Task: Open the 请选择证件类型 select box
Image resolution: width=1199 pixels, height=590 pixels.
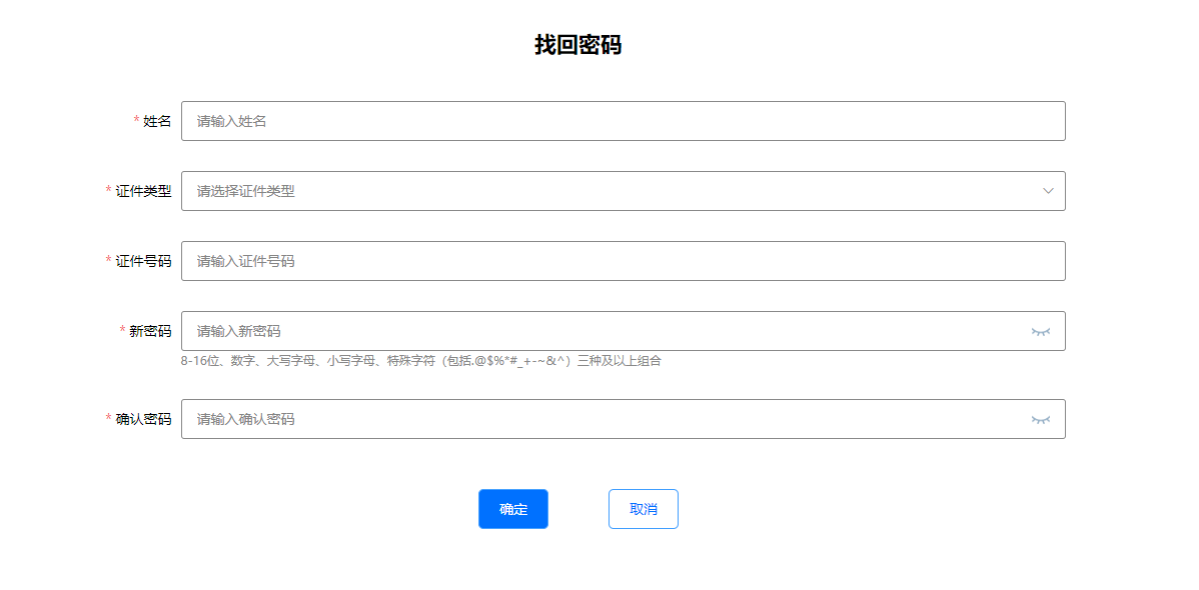Action: pos(600,191)
